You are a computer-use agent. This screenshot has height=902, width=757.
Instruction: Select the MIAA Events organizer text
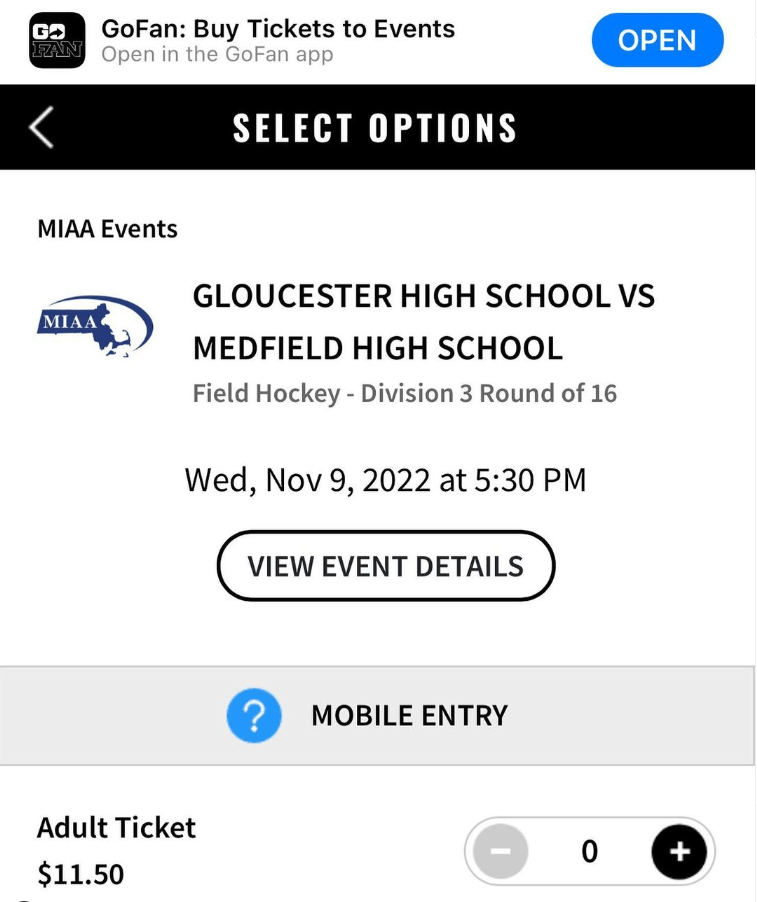coord(107,229)
